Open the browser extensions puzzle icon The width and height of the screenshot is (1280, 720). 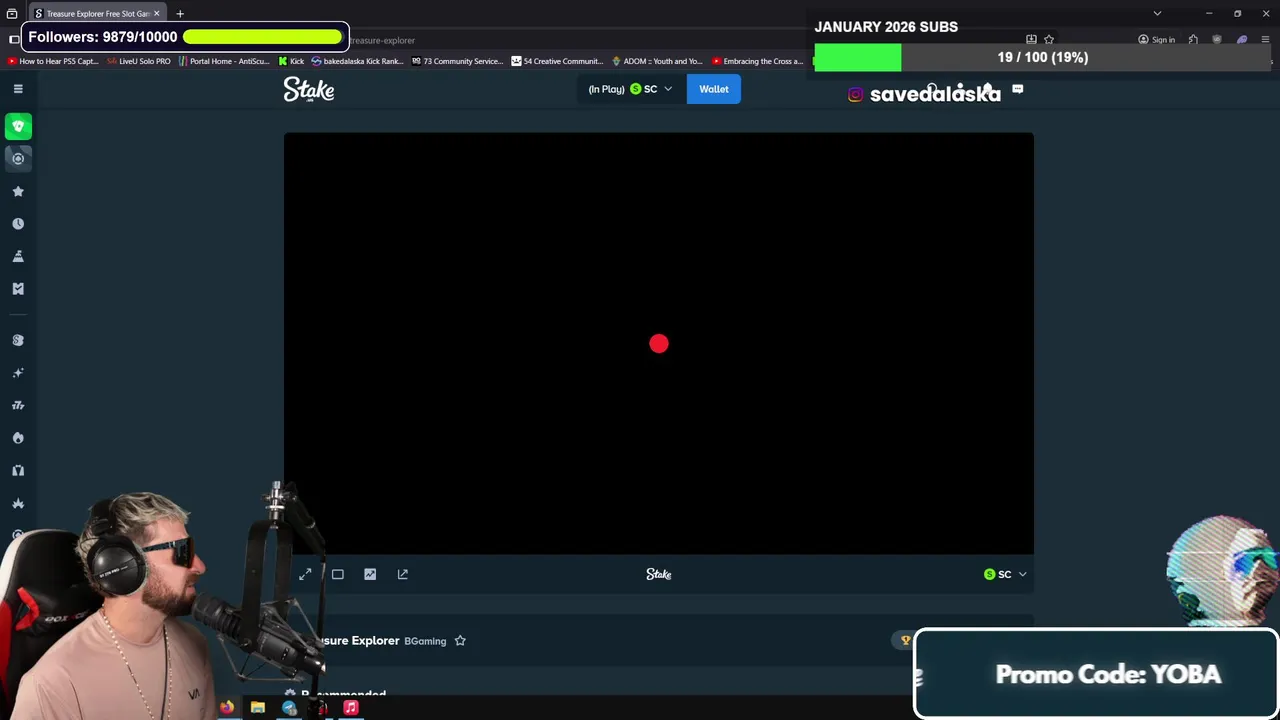coord(1193,40)
